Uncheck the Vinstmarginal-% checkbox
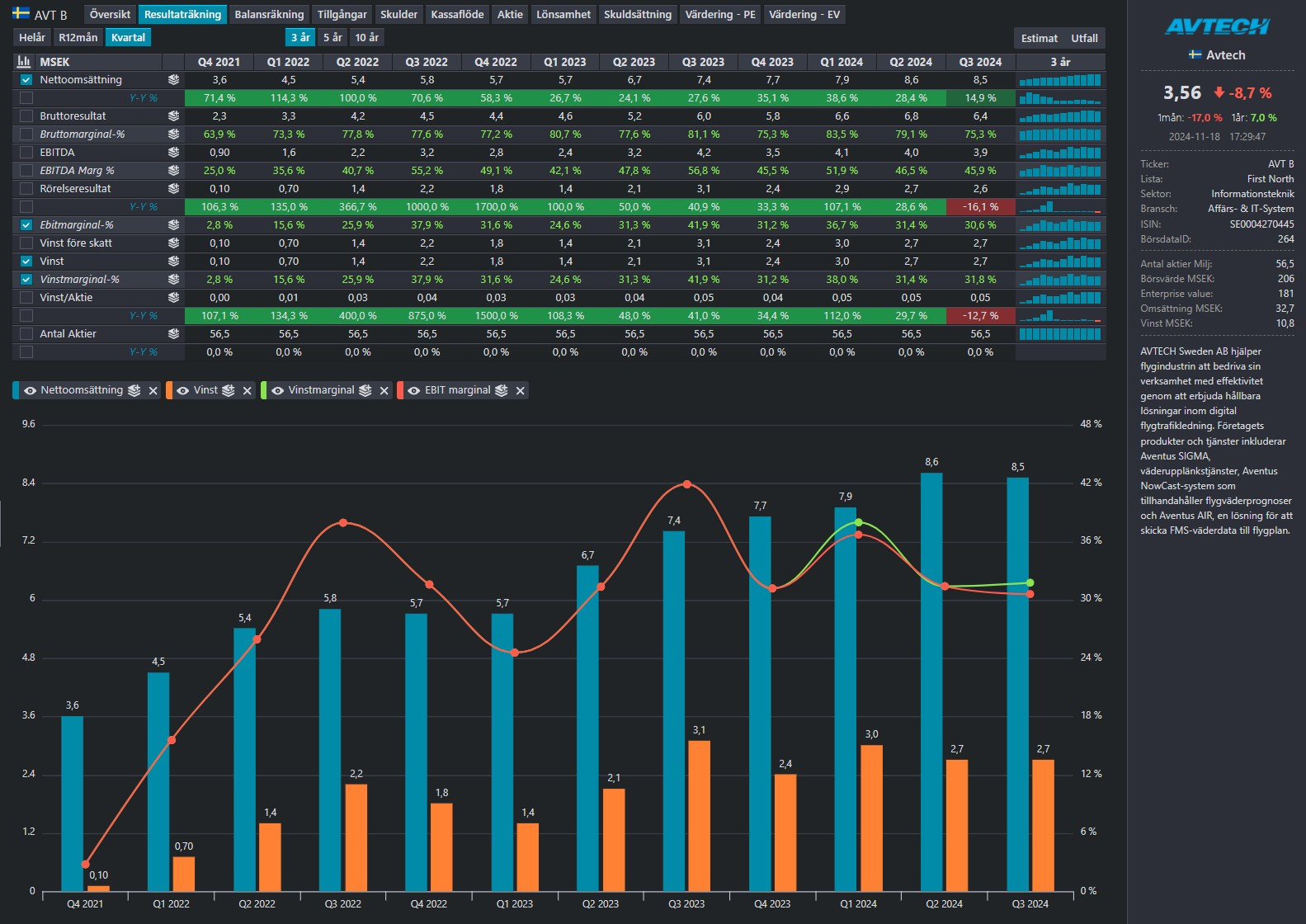Image resolution: width=1306 pixels, height=924 pixels. coord(26,280)
